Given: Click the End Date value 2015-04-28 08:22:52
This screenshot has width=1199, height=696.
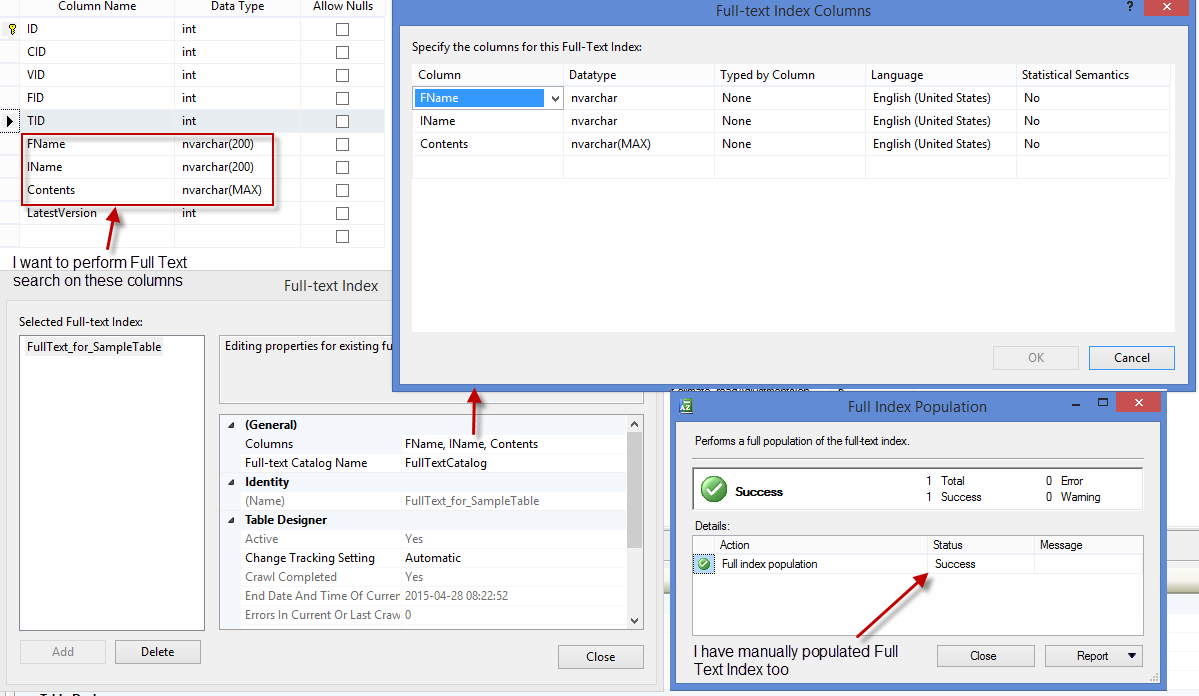Looking at the screenshot, I should pos(457,596).
